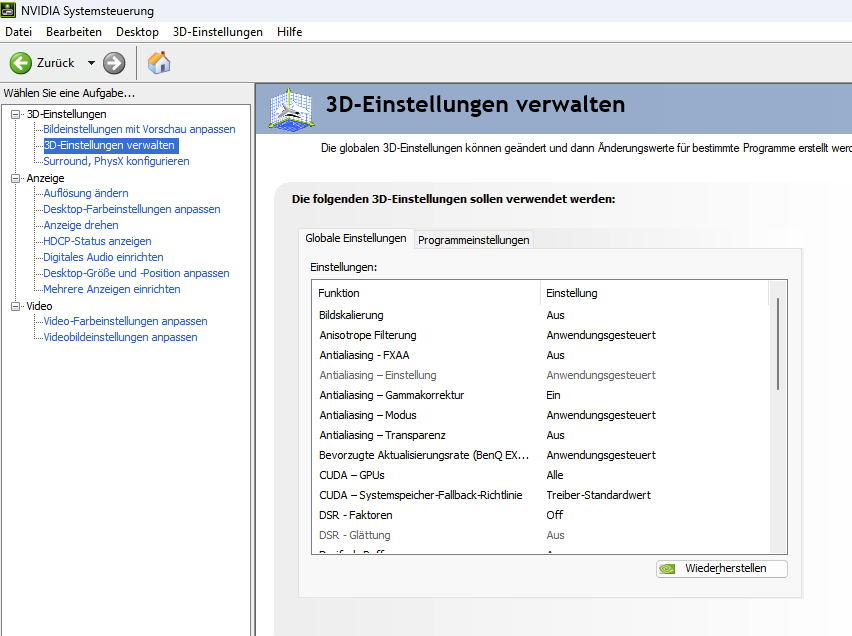Click the Alle value for CUDA – GPUs
Screen dimensions: 852x636
pos(555,475)
